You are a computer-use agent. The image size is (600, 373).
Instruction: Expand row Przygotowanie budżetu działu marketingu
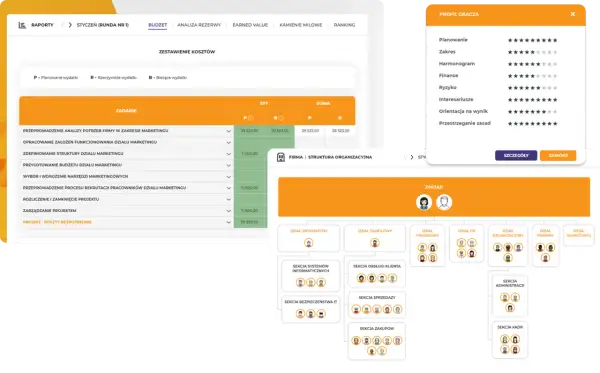tap(228, 166)
